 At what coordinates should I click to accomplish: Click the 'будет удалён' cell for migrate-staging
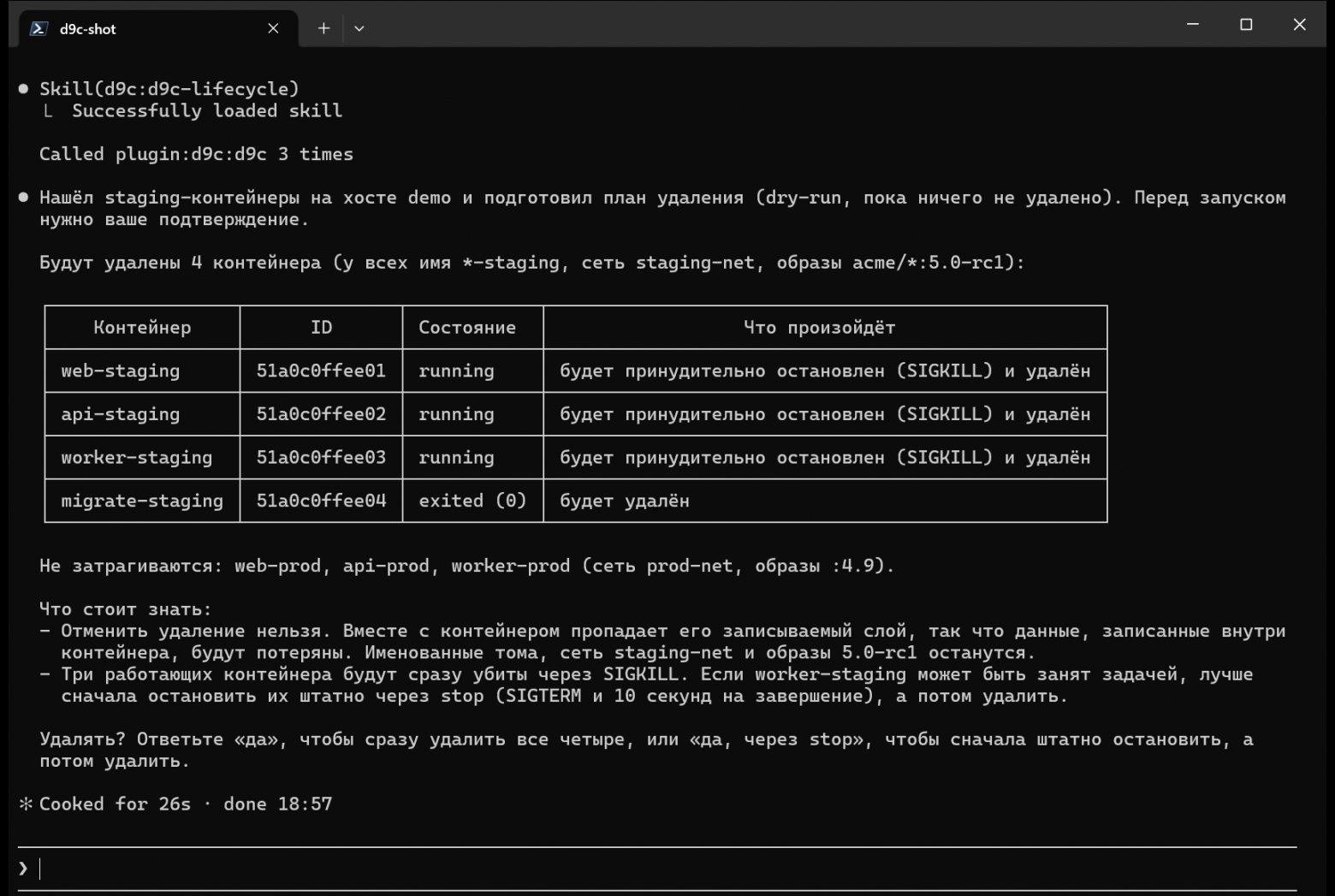tap(825, 501)
